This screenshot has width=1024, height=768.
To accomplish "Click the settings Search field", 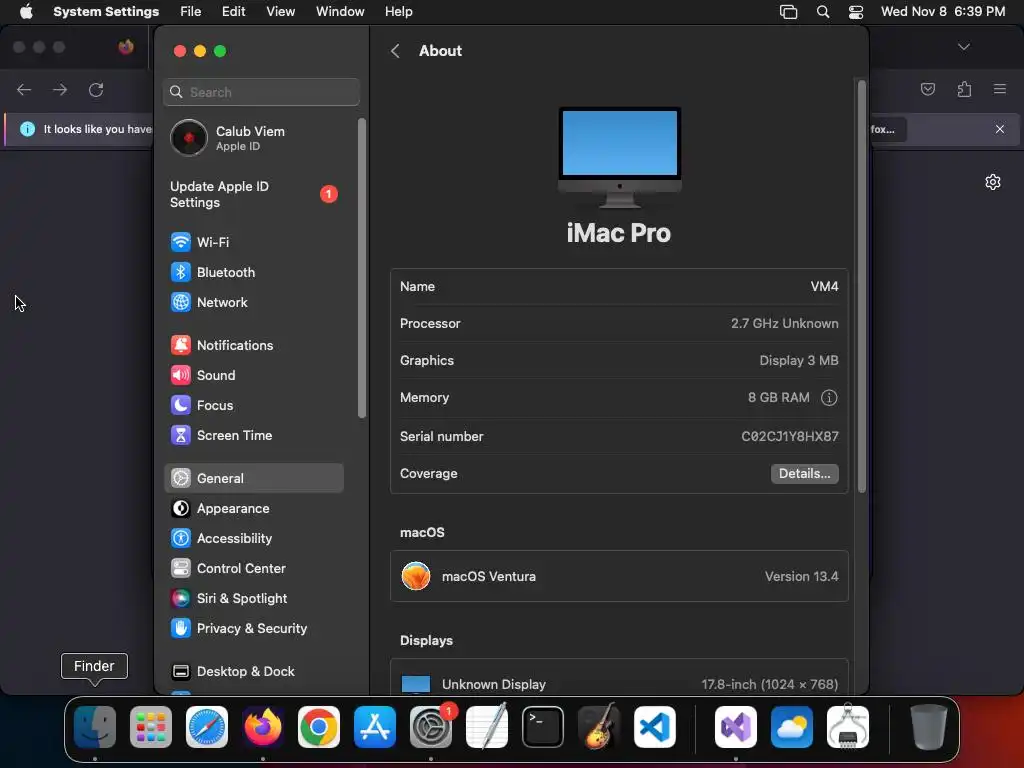I will pos(261,92).
